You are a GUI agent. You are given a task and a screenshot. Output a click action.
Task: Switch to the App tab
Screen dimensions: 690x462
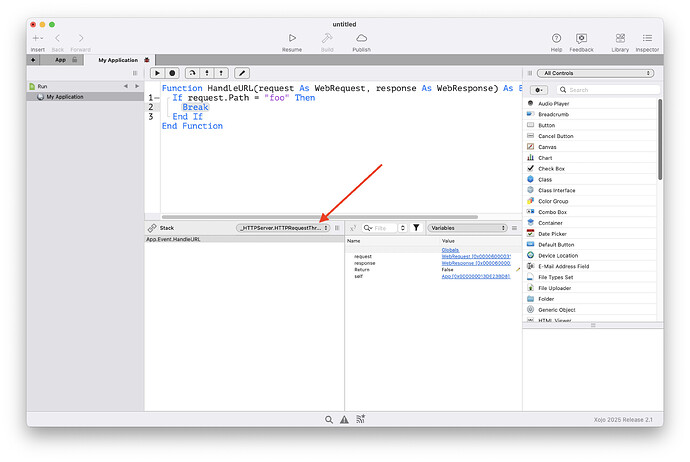60,60
